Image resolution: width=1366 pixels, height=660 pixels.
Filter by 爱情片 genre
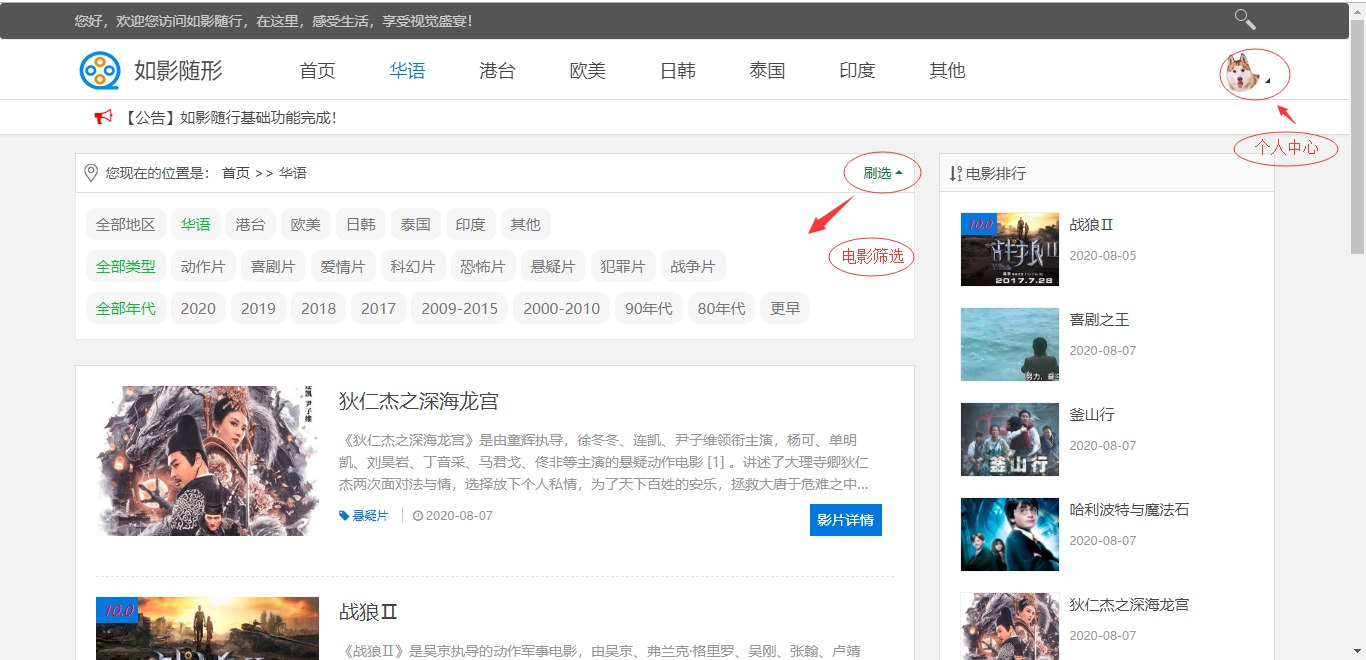coord(343,266)
